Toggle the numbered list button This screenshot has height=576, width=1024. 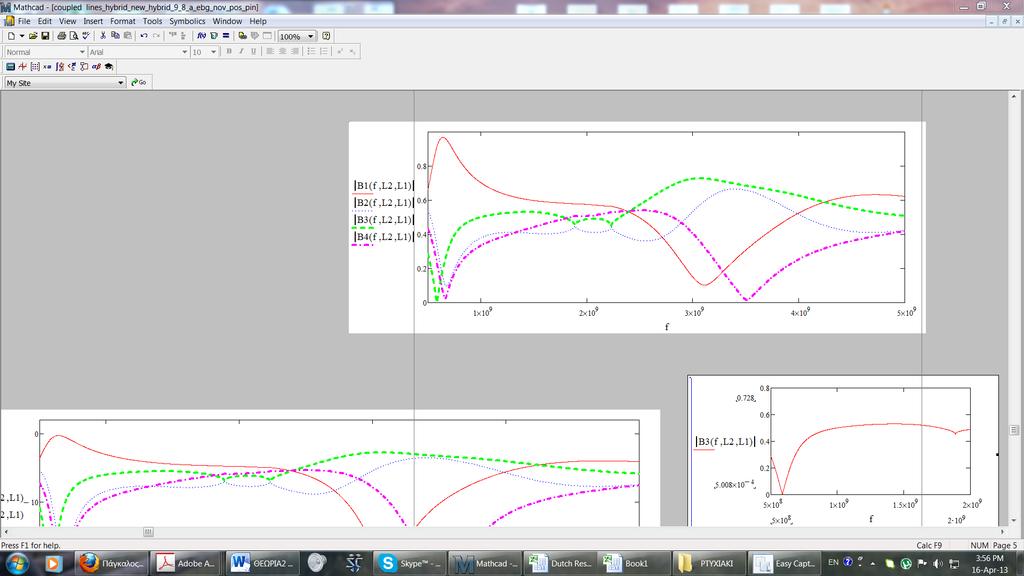point(324,52)
